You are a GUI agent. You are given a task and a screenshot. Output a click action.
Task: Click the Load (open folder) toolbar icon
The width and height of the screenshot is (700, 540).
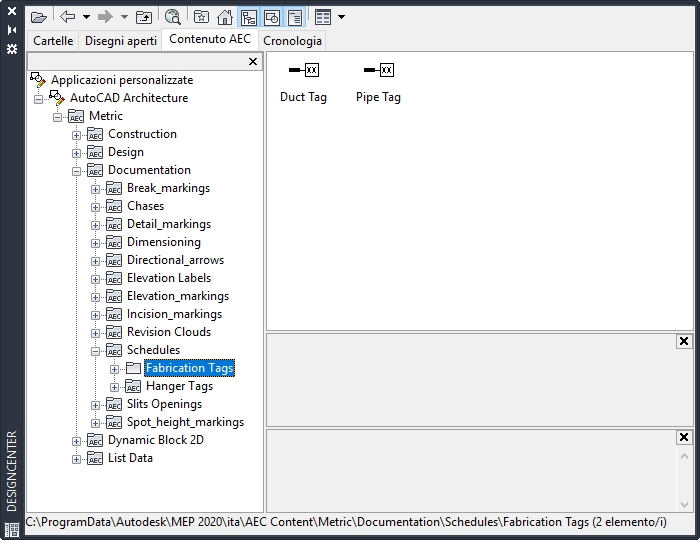[39, 17]
